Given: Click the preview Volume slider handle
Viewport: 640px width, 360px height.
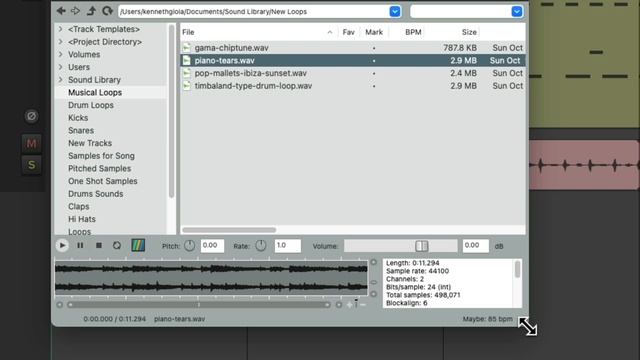Looking at the screenshot, I should tap(422, 246).
